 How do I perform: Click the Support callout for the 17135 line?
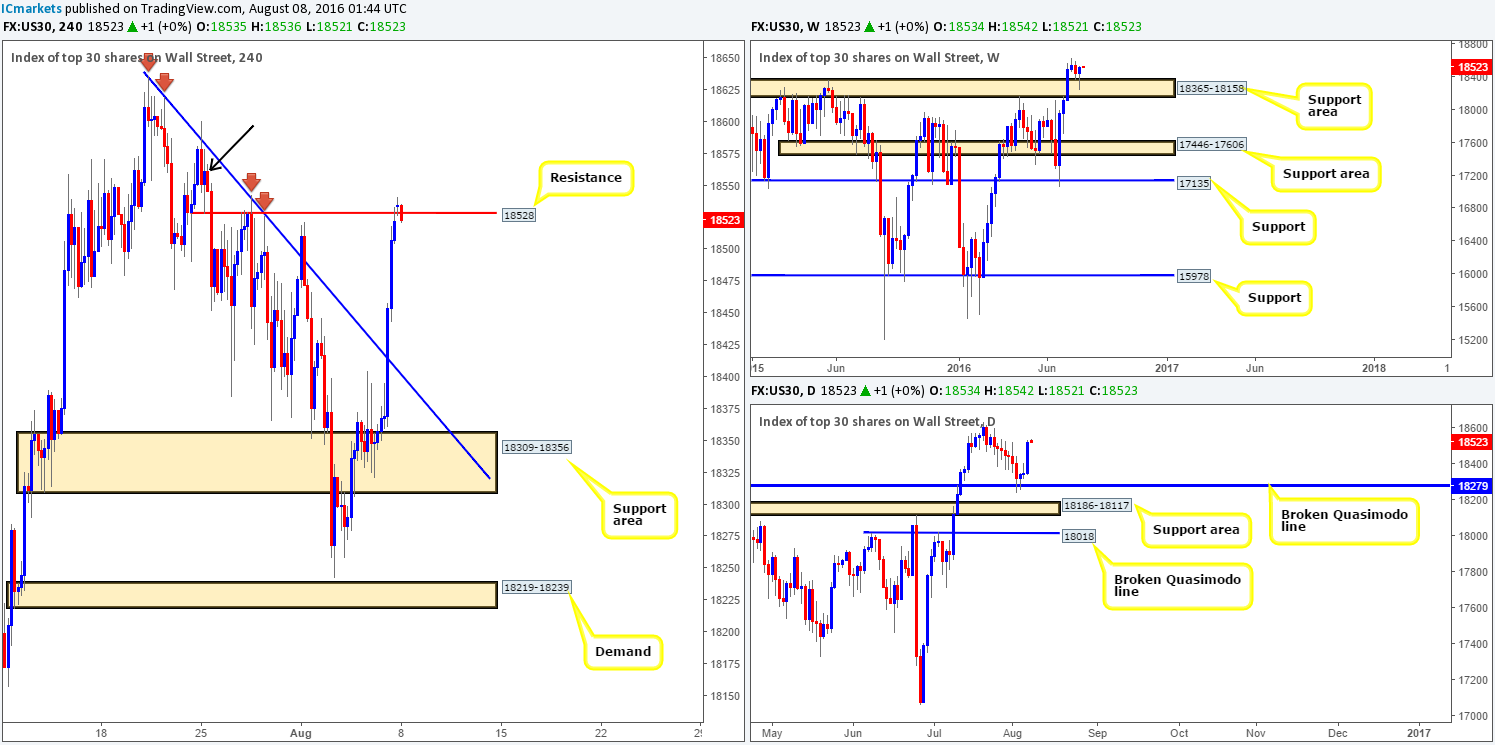click(1278, 227)
